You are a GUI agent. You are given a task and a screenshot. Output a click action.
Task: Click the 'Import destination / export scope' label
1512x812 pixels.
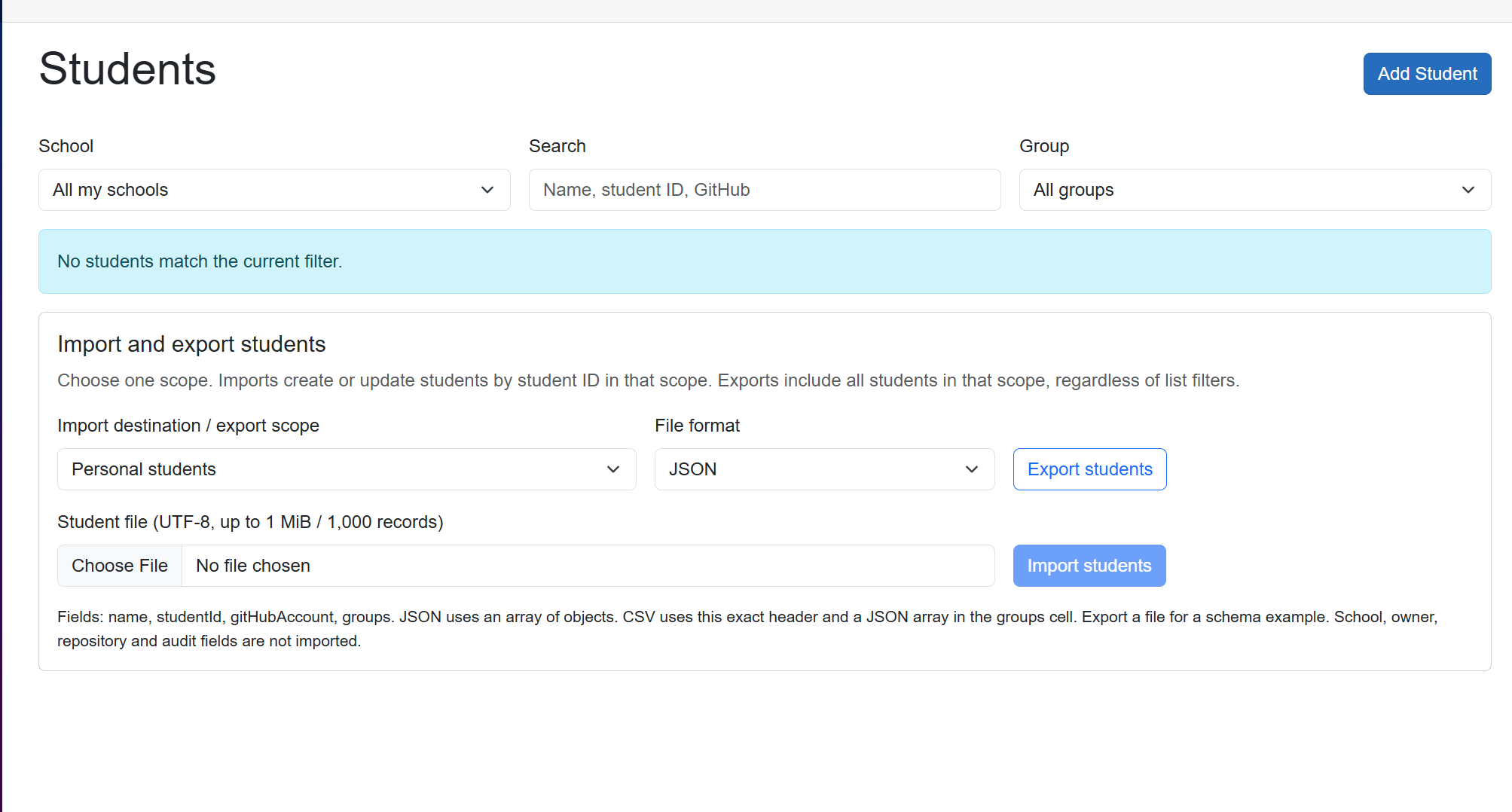(x=188, y=426)
